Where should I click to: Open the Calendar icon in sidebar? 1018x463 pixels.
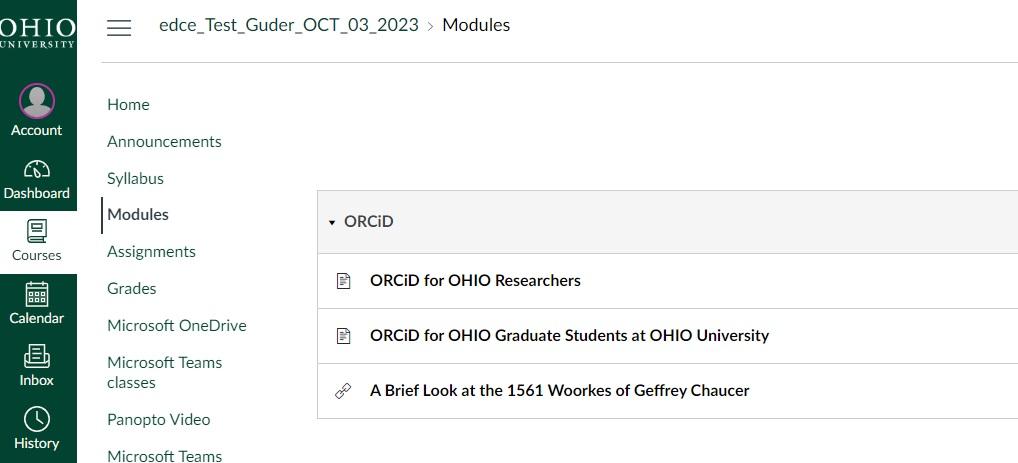[x=37, y=294]
